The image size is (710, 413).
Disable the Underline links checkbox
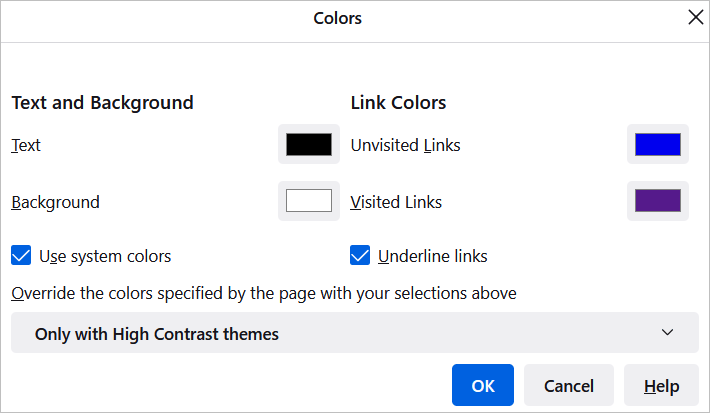[x=361, y=256]
